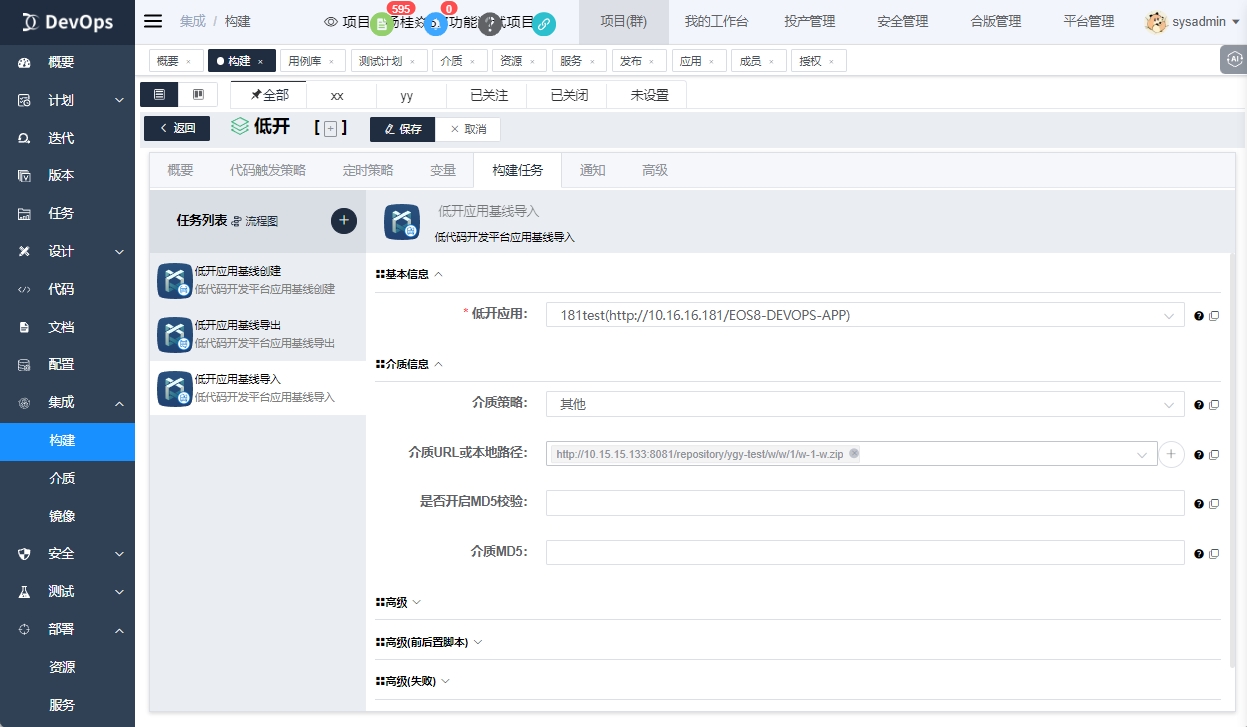Click the circular plus button beside the 介质URL field
This screenshot has width=1247, height=727.
tap(1171, 454)
